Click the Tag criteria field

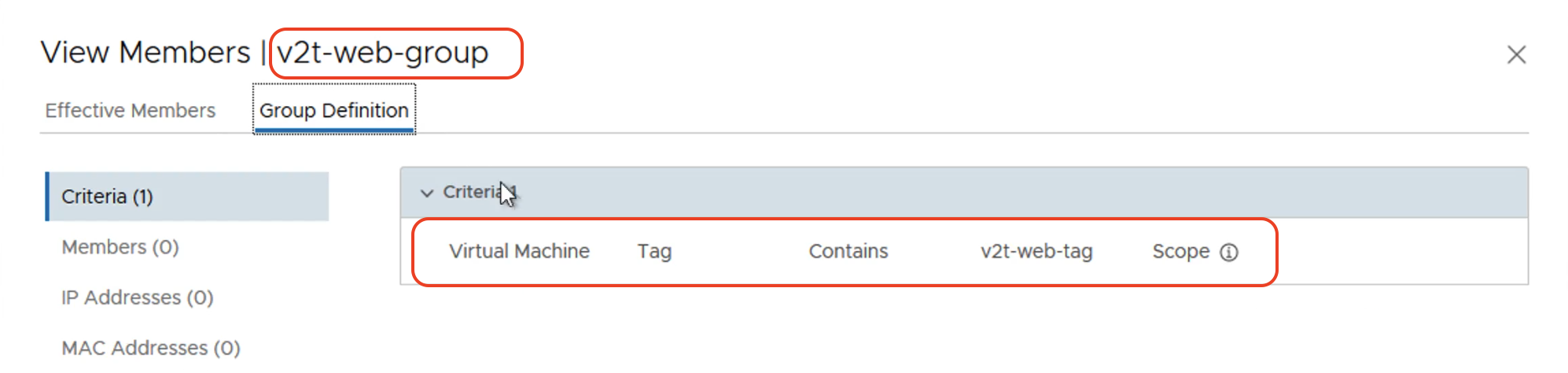pyautogui.click(x=654, y=251)
